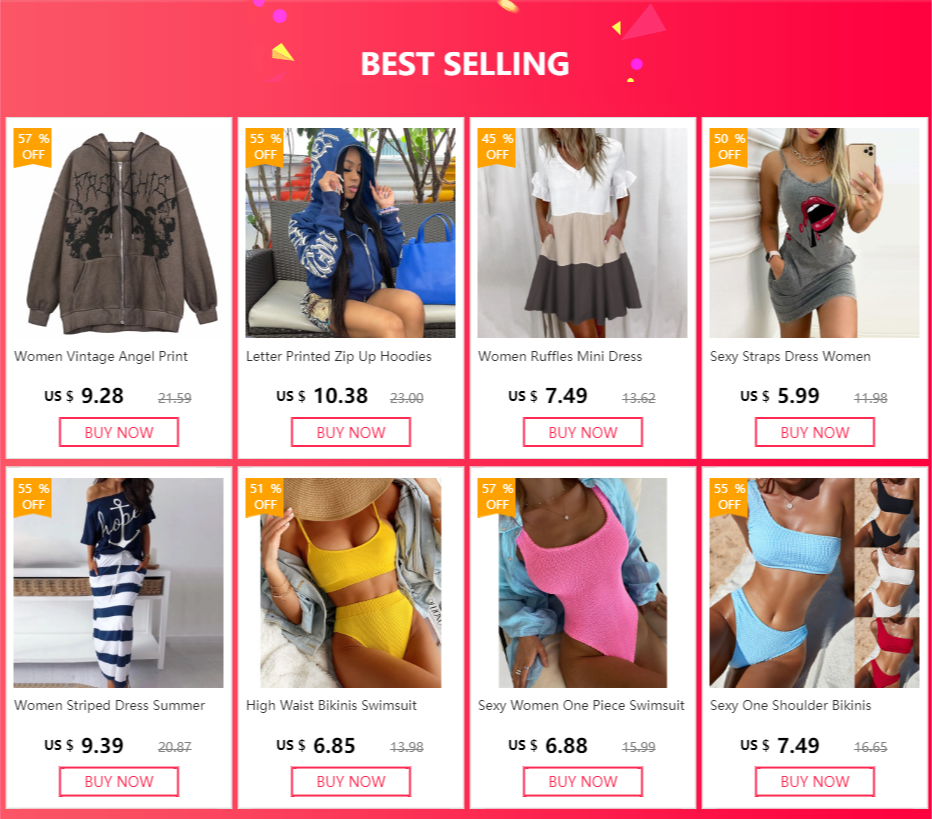This screenshot has width=932, height=819.
Task: Open the blue Letter Printed hoodie photo
Action: point(351,233)
